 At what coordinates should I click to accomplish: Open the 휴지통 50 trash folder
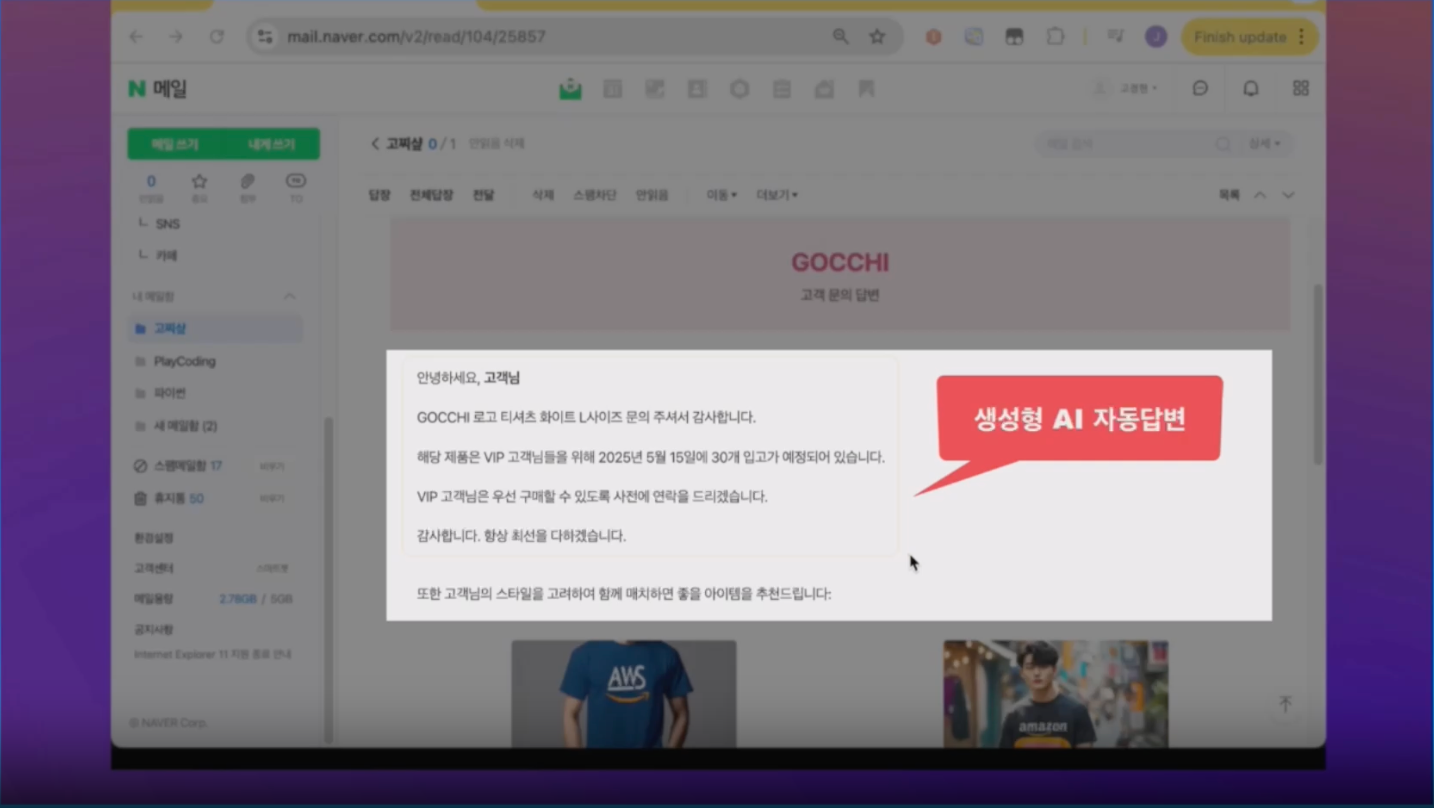tap(179, 498)
